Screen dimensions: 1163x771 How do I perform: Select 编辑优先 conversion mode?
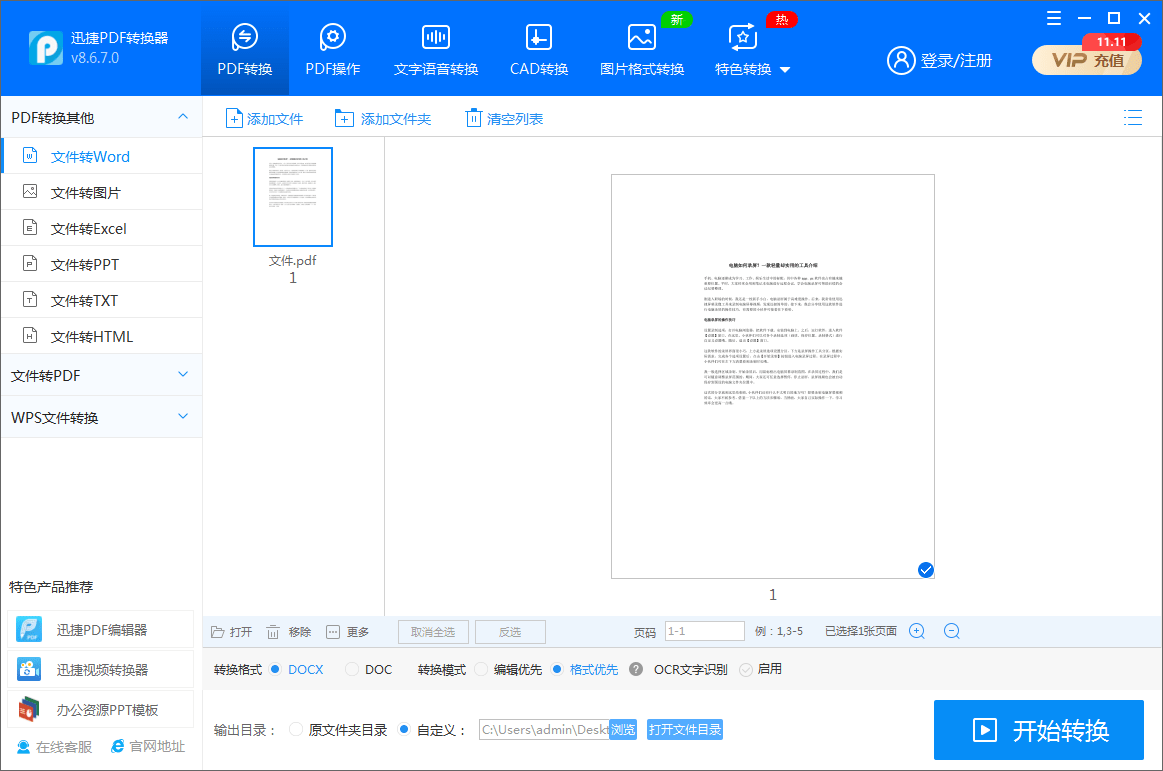481,669
